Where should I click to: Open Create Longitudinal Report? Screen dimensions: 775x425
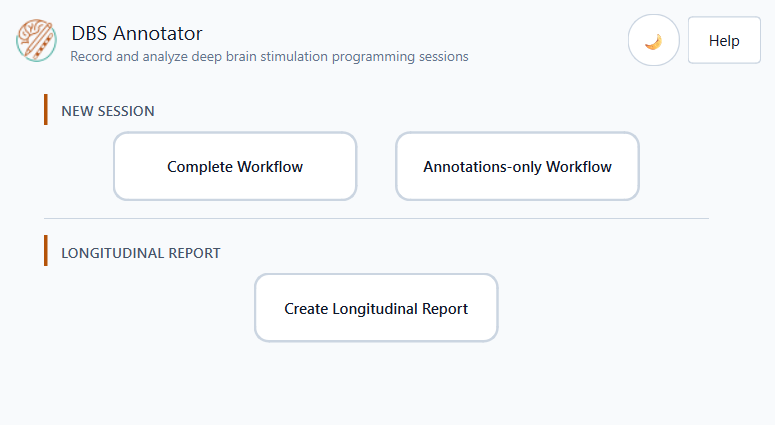376,308
